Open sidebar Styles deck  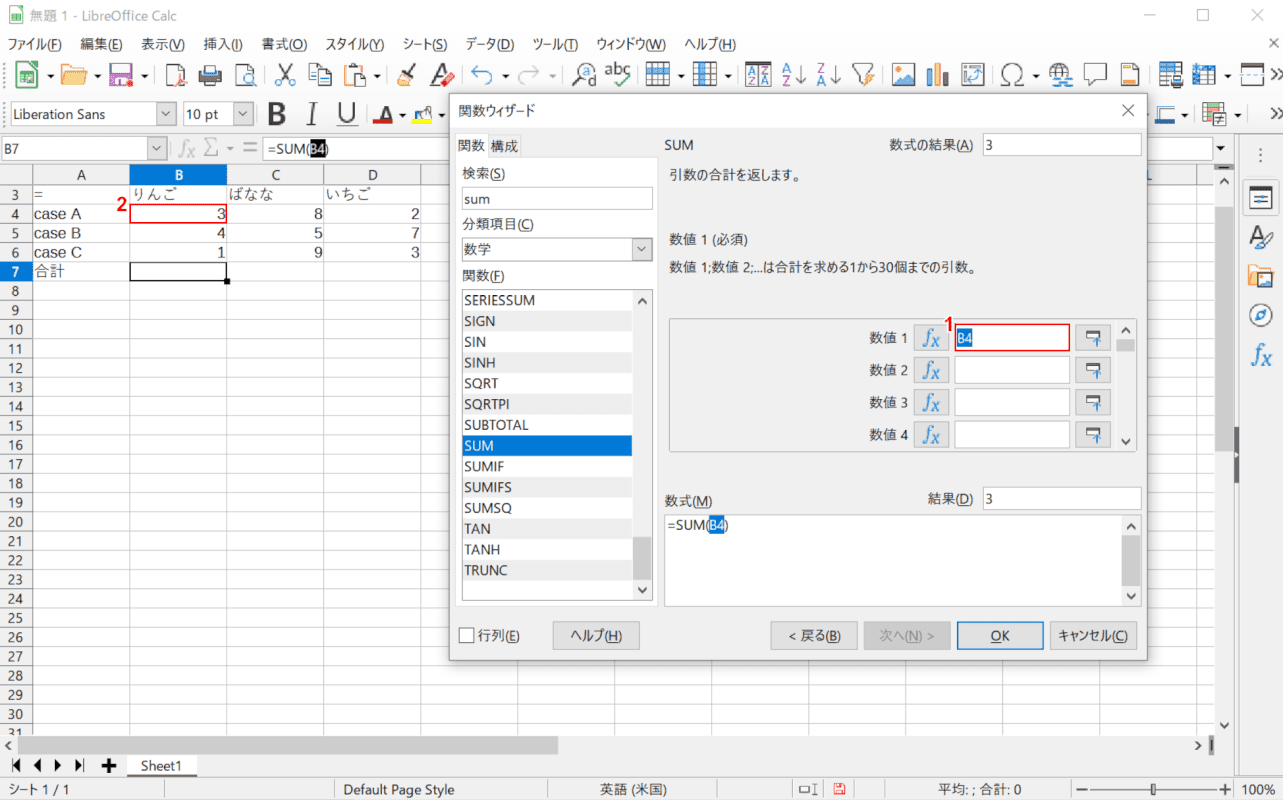point(1261,237)
